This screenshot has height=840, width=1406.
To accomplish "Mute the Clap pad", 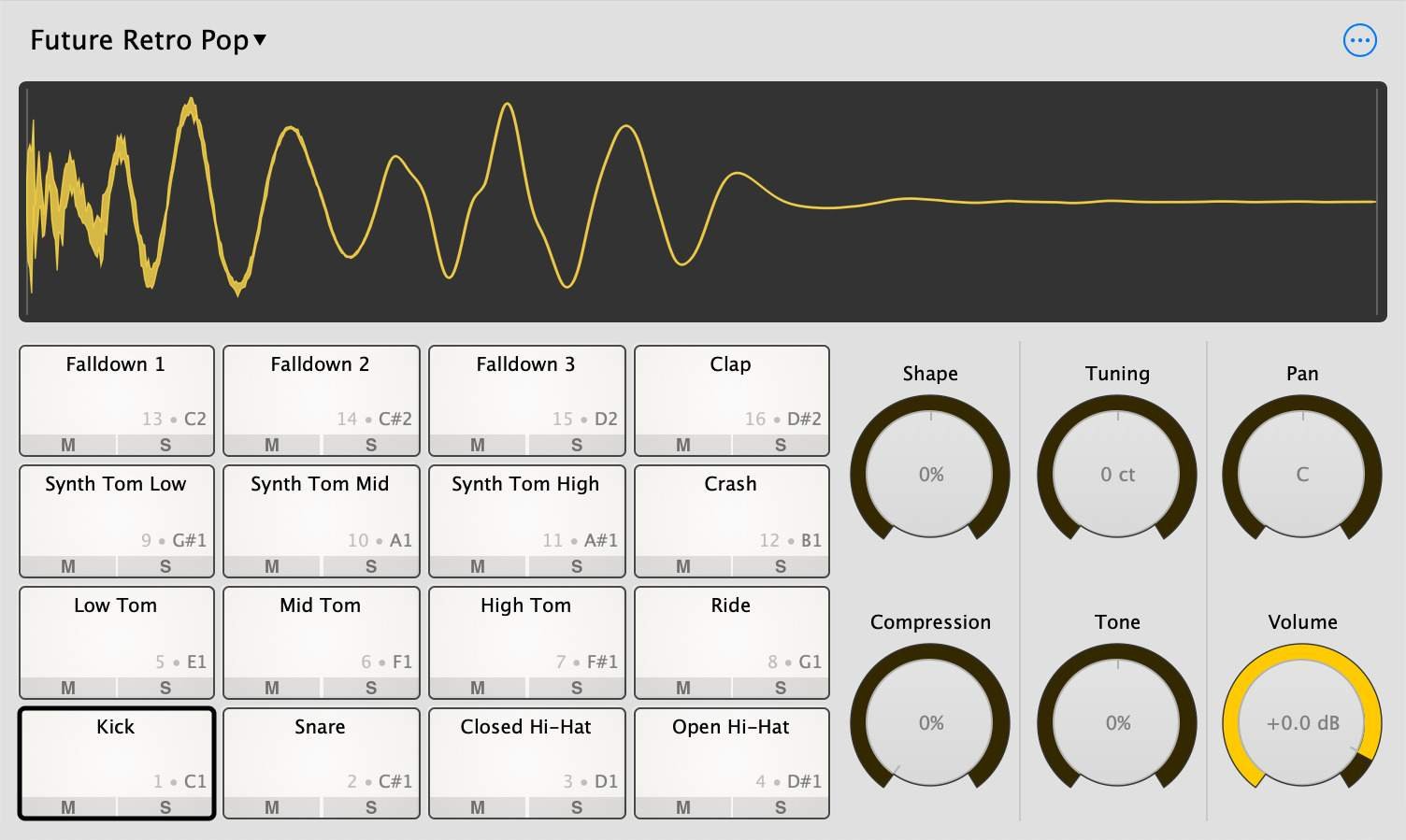I will (682, 445).
